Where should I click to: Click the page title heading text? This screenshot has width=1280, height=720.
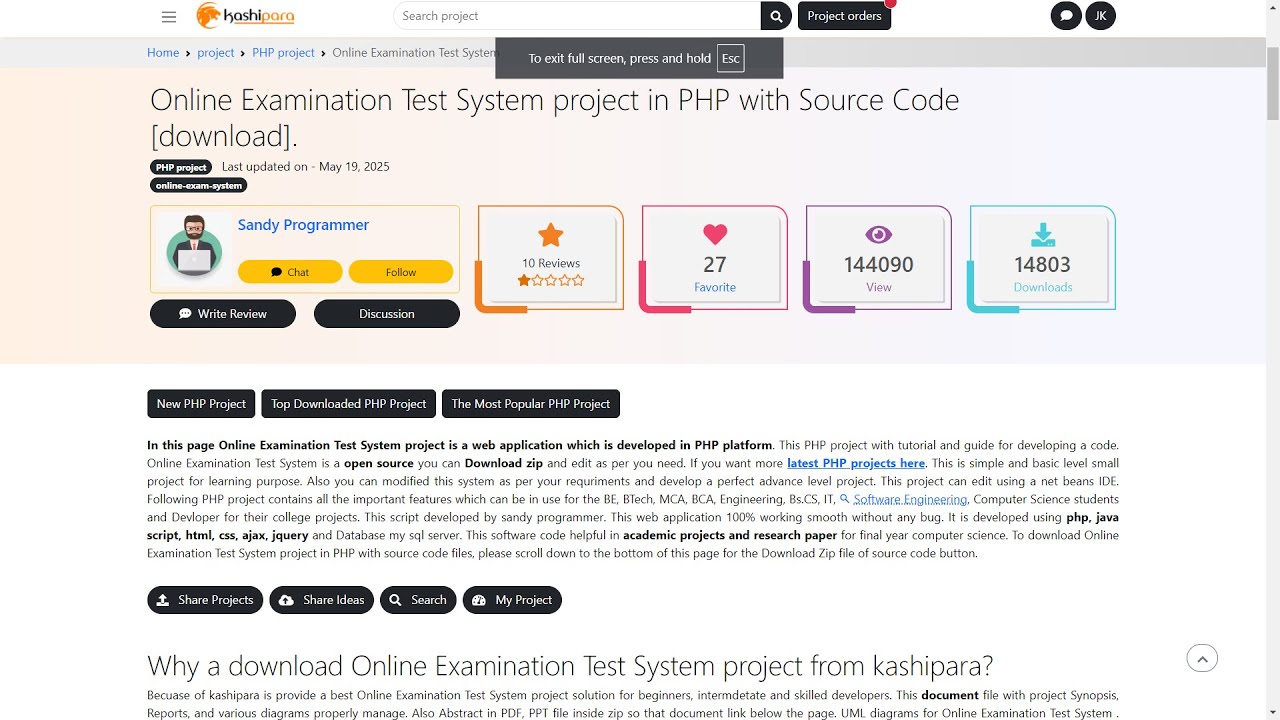point(554,117)
